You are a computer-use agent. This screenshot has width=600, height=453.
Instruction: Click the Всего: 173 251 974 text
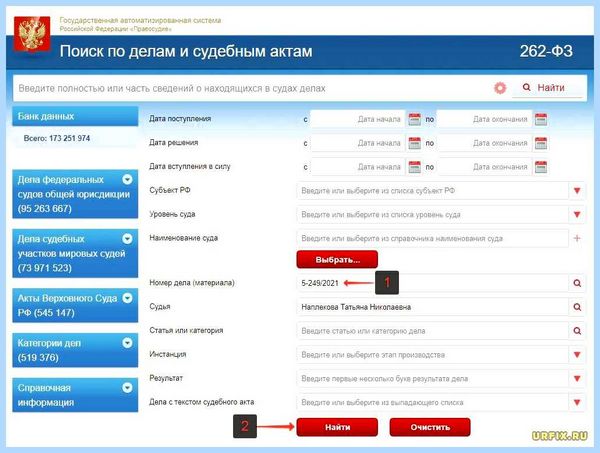[x=57, y=138]
